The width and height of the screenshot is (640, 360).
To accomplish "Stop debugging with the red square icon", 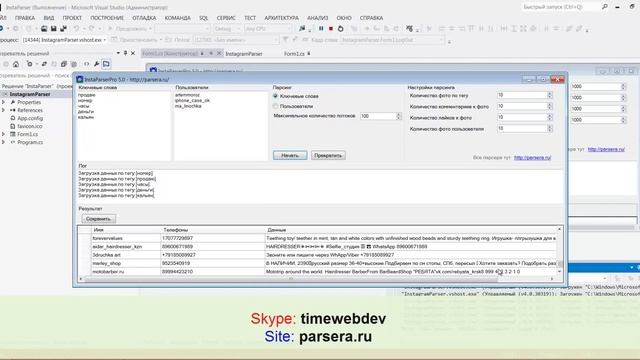I will (331, 29).
